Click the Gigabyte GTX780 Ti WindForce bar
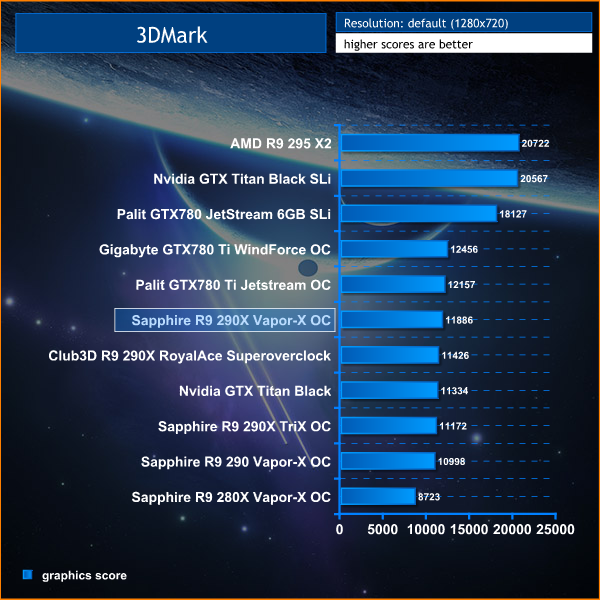The width and height of the screenshot is (600, 600). (x=394, y=249)
